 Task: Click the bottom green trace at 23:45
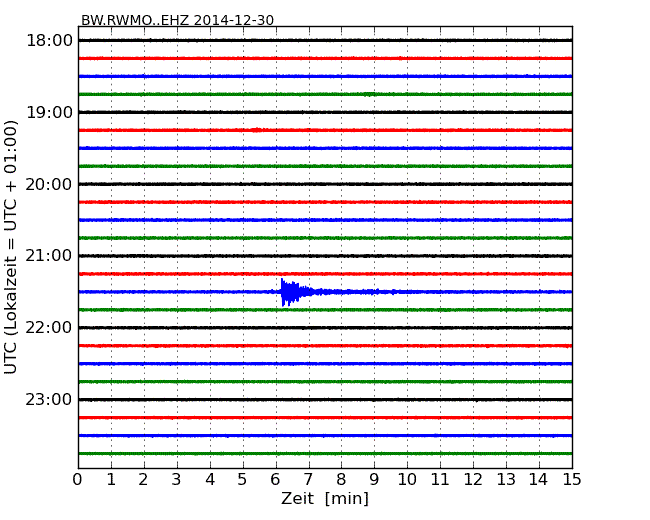point(325,453)
